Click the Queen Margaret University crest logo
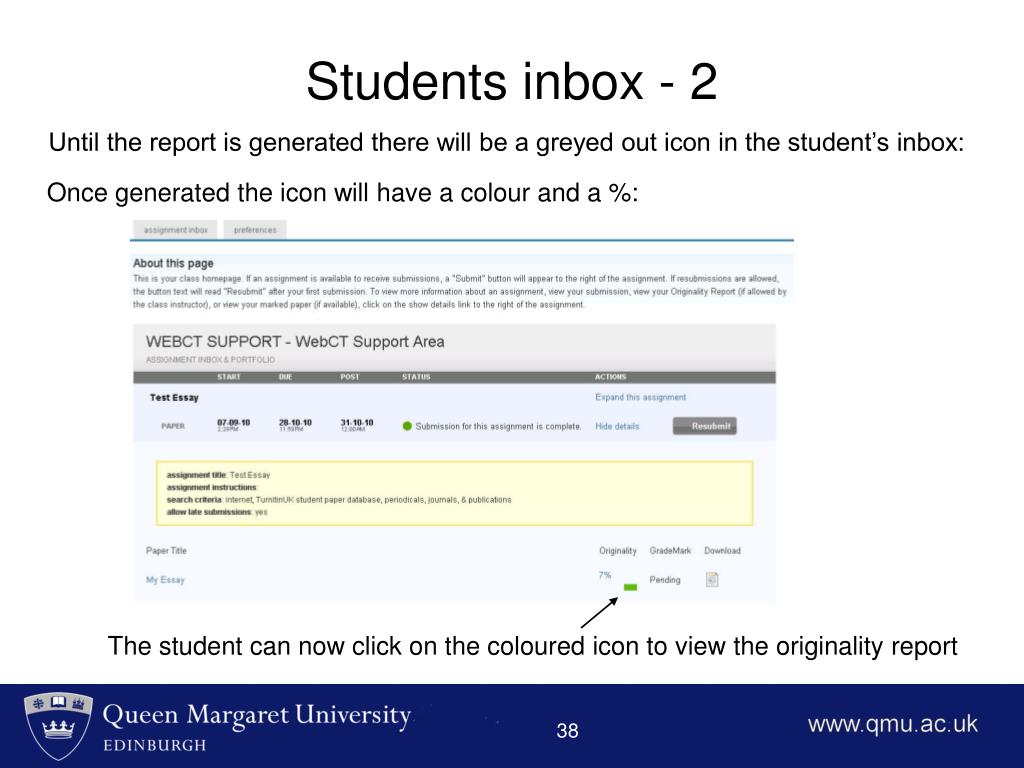Screen dimensions: 1024x768 (x=58, y=726)
